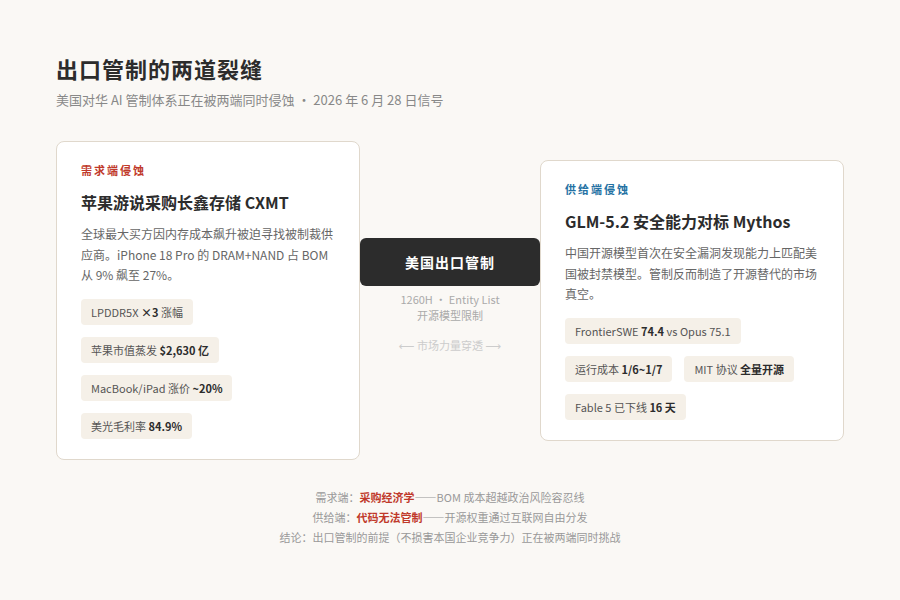This screenshot has height=600, width=900.
Task: Click the 美光毛利率 84.9% chip
Action: click(137, 427)
